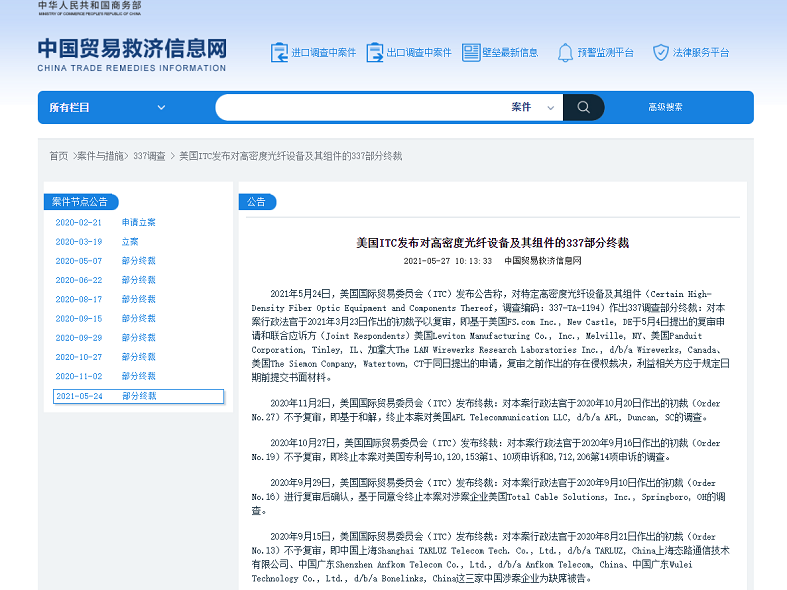Open 2020-02-21 申请立案 entry
The width and height of the screenshot is (787, 590).
click(105, 222)
